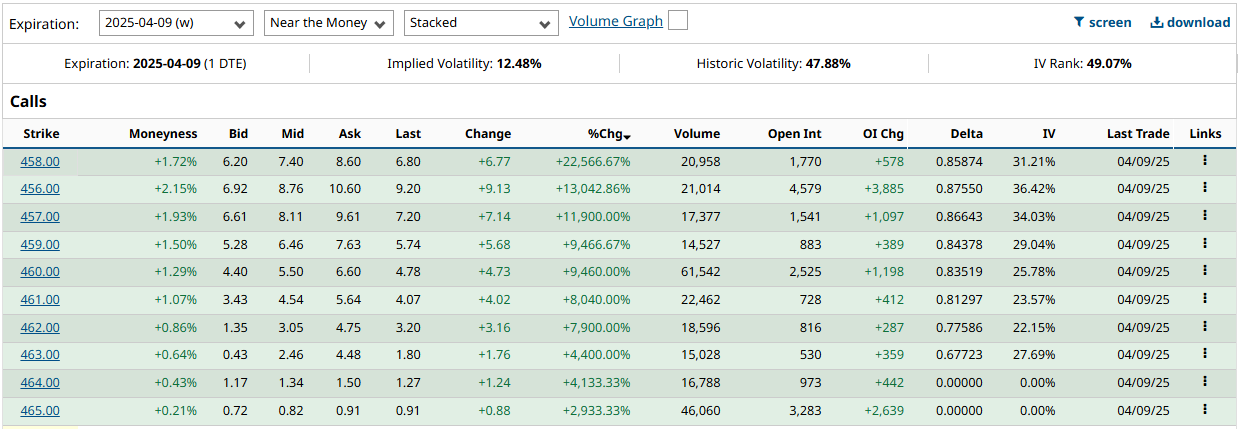Open links menu for 458.00 strike row
This screenshot has width=1241, height=429.
pos(1205,160)
